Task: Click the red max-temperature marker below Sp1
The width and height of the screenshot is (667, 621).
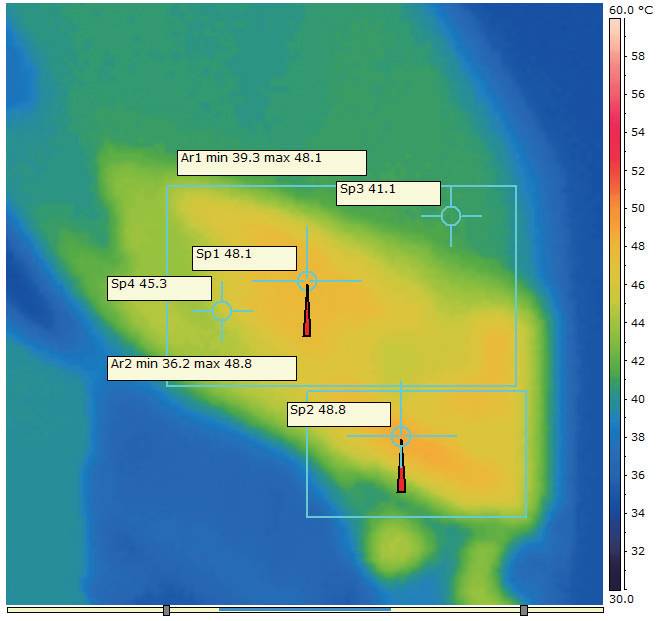Action: click(x=307, y=311)
